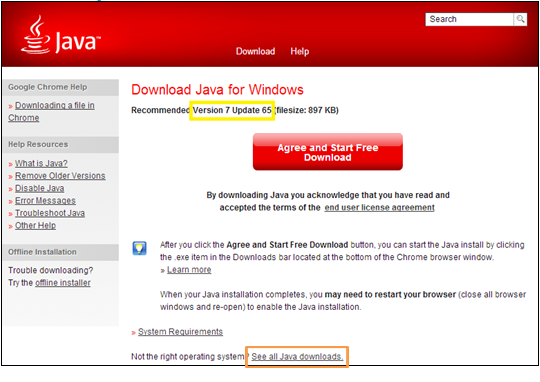Click the lightbulb tip icon
Image resolution: width=540 pixels, height=382 pixels.
(x=139, y=248)
